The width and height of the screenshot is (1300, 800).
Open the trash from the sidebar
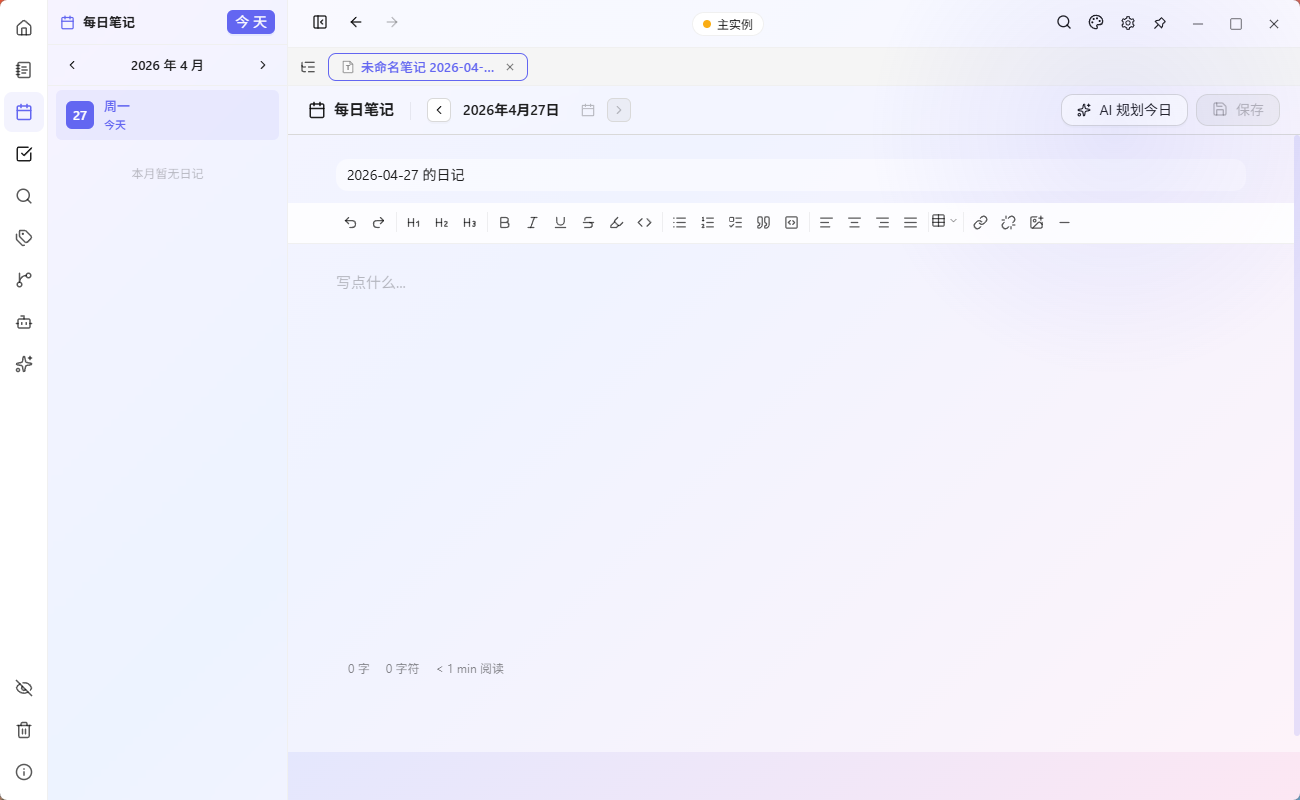click(24, 730)
